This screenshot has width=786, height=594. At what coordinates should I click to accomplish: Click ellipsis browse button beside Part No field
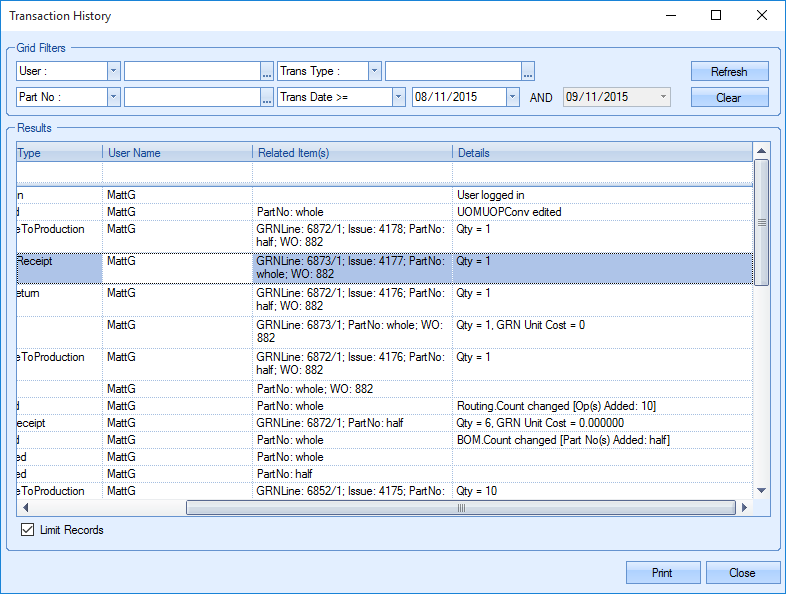(x=267, y=97)
